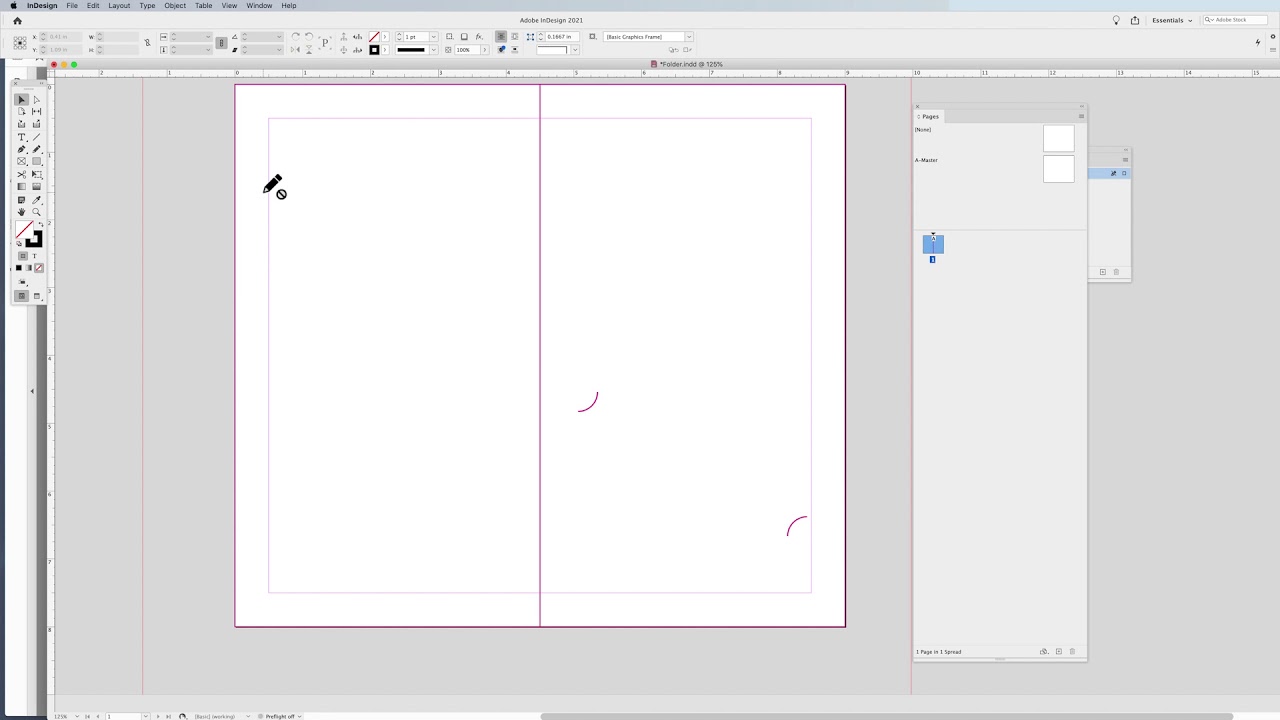Select page 1 thumbnail in Pages panel
The width and height of the screenshot is (1280, 720).
click(x=933, y=245)
